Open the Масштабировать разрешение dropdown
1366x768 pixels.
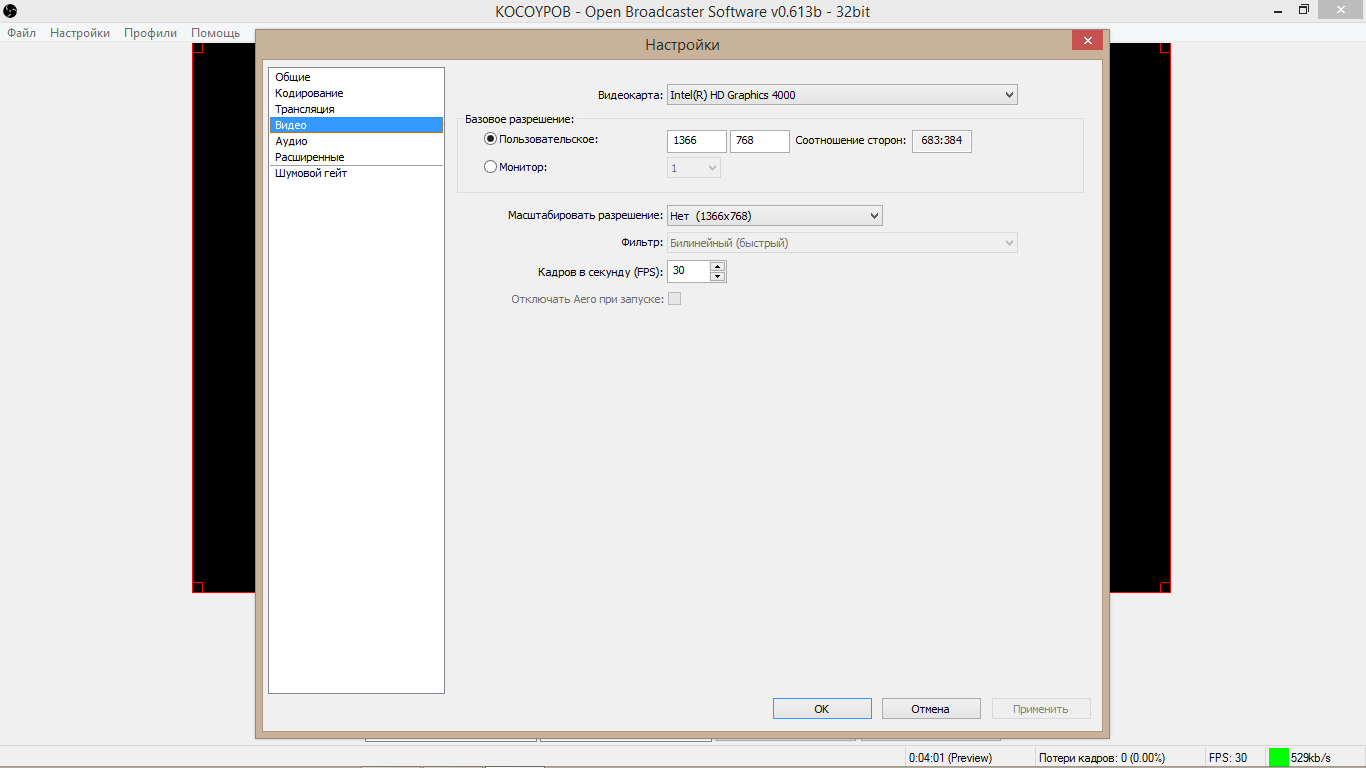[x=775, y=215]
